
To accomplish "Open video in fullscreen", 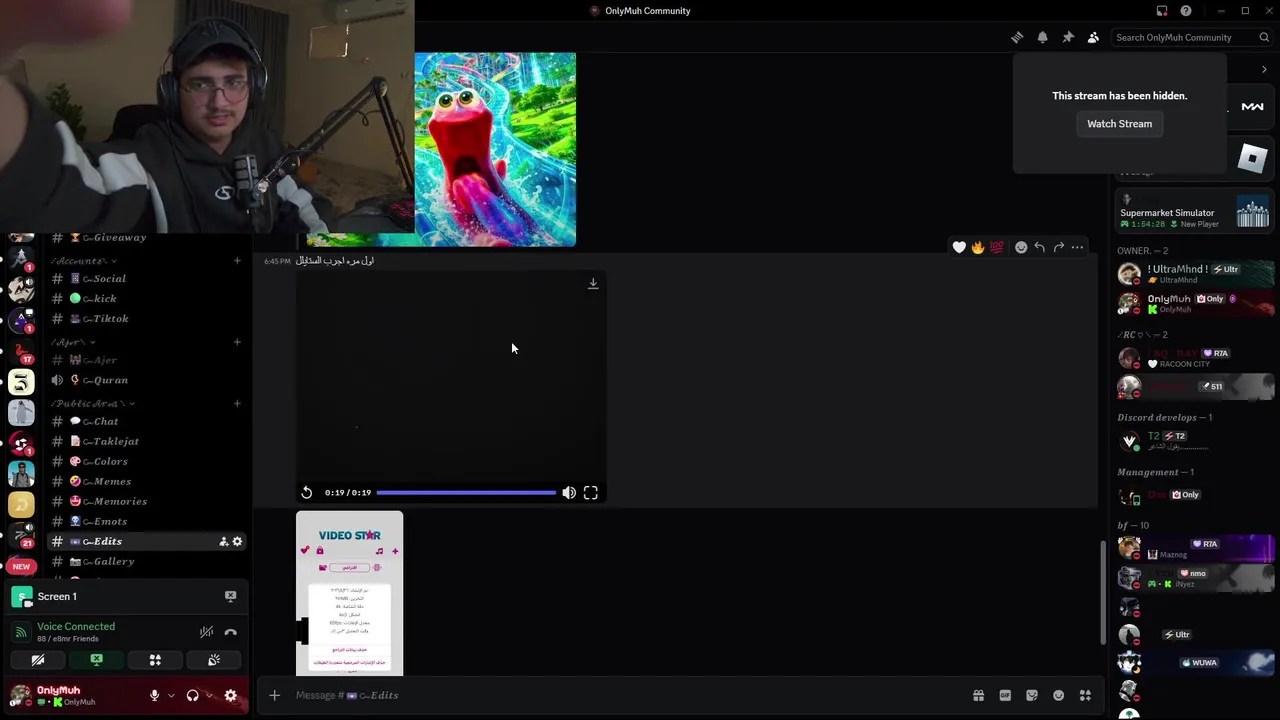I will 591,492.
